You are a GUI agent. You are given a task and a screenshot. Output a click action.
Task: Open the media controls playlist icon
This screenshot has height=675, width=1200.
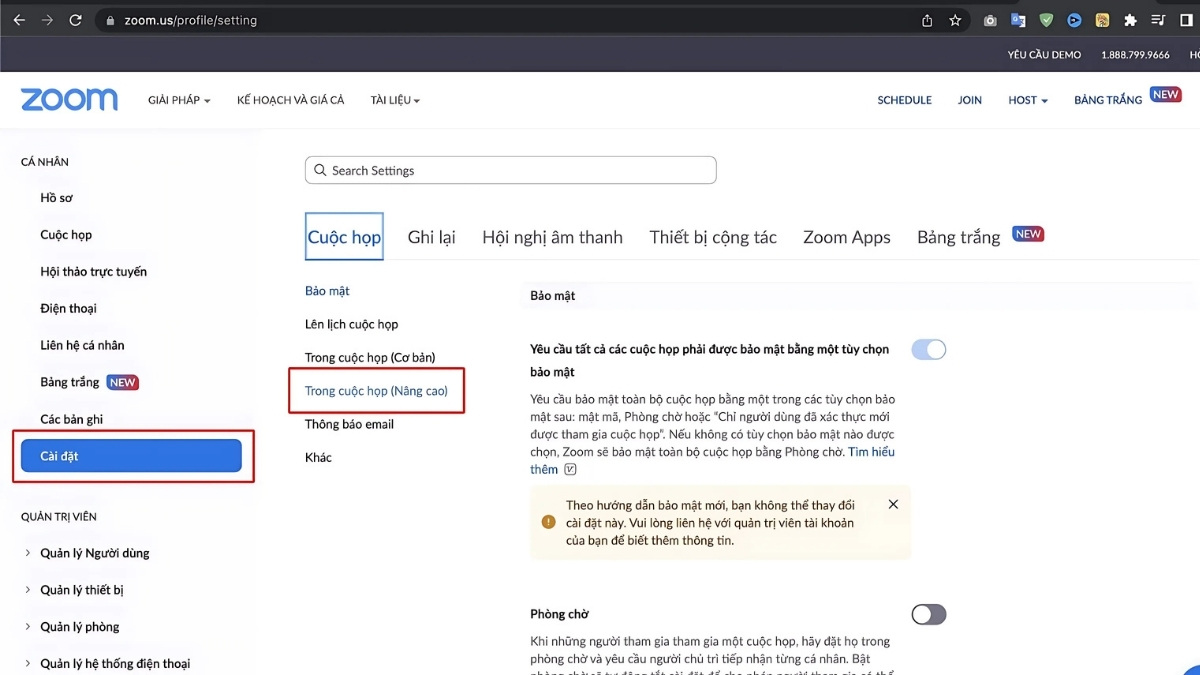click(1158, 20)
